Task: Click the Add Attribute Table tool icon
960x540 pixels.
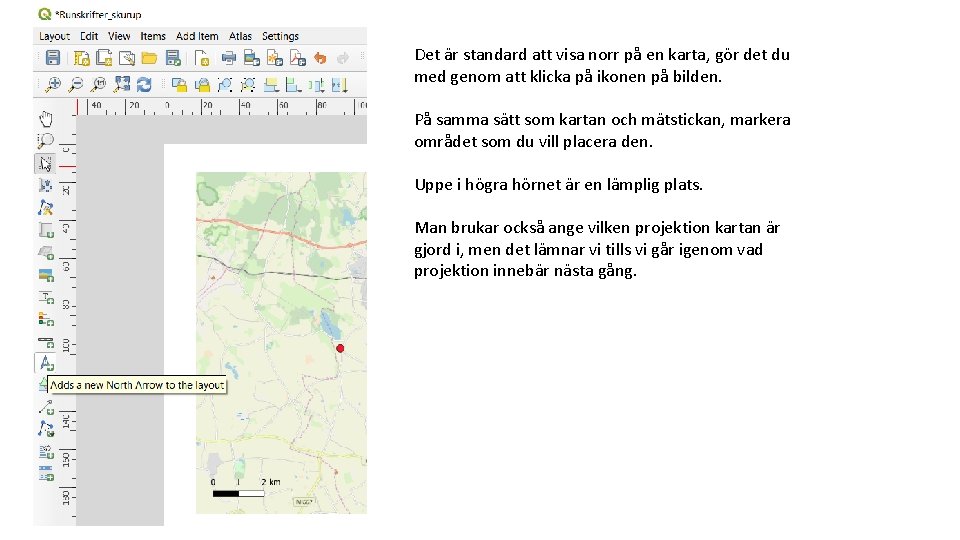Action: pos(46,473)
